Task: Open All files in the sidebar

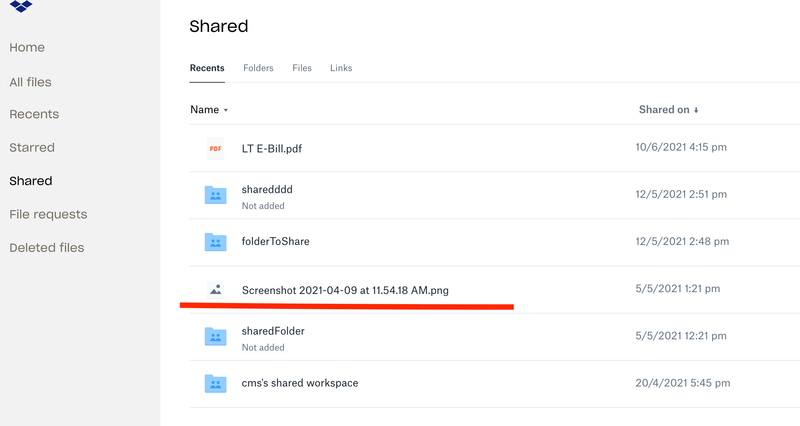Action: 30,82
